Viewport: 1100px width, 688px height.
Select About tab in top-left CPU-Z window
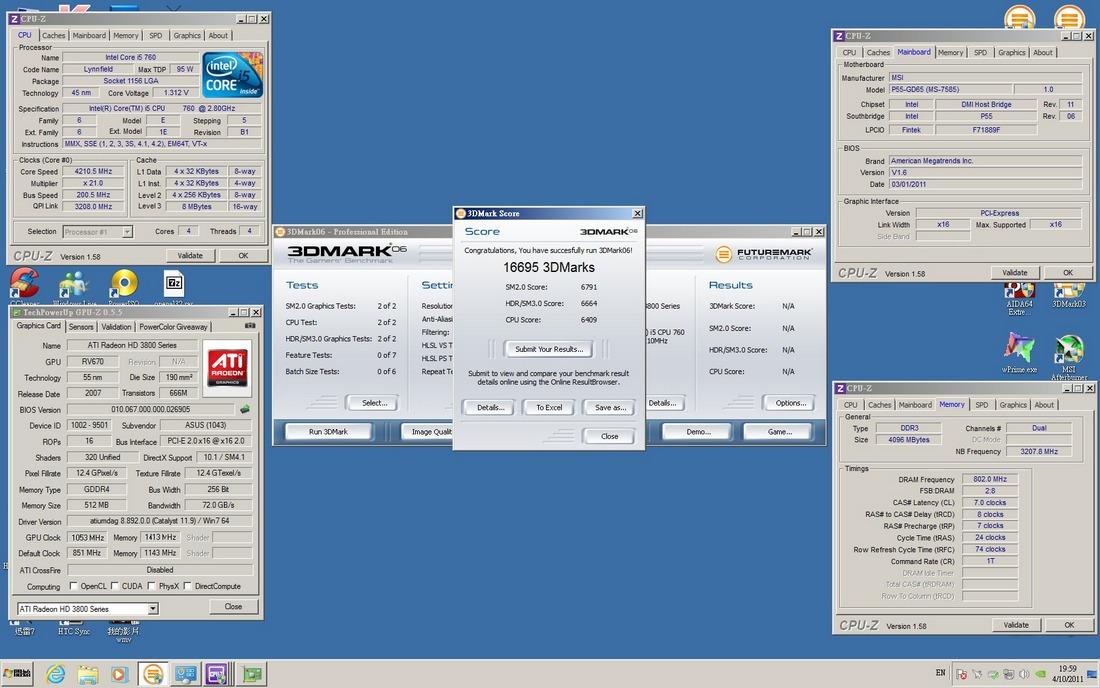point(218,35)
